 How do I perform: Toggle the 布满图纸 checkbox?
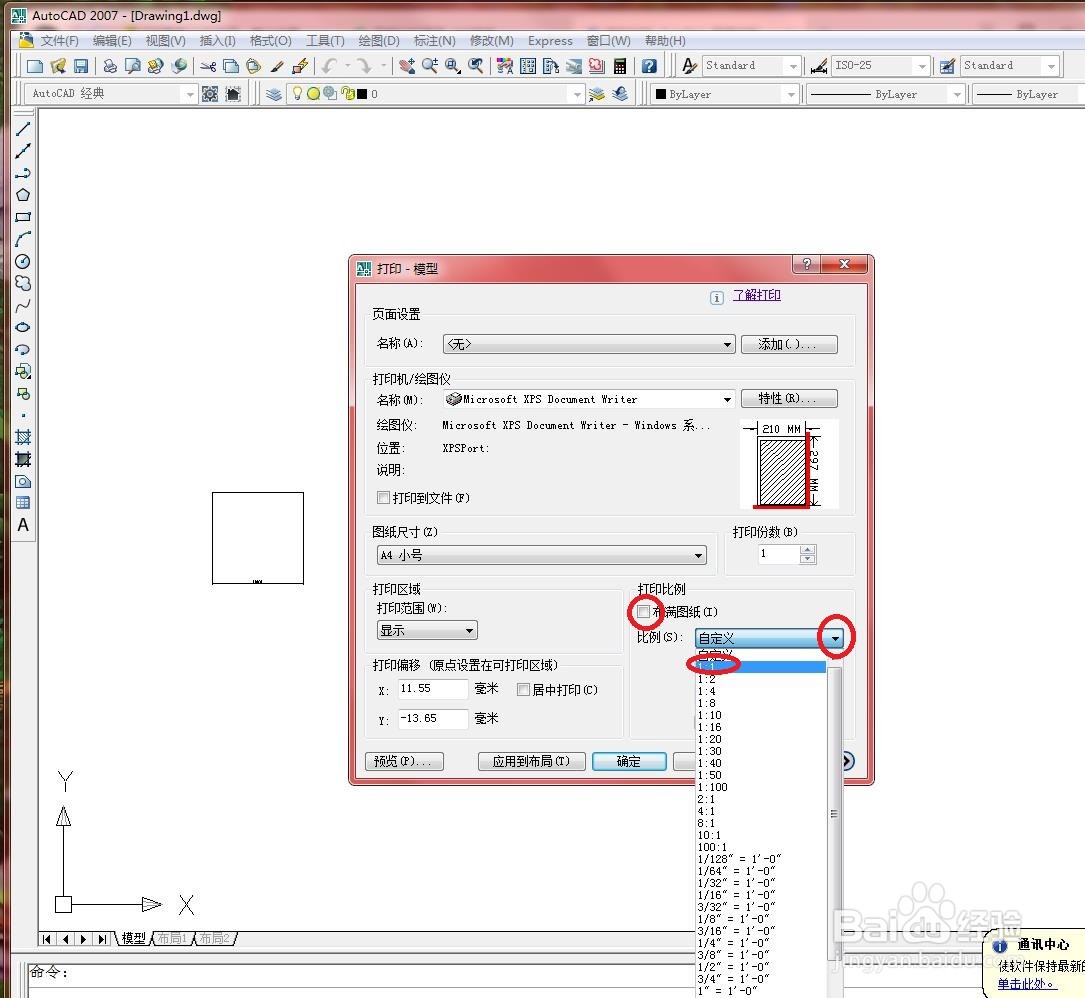pyautogui.click(x=643, y=612)
